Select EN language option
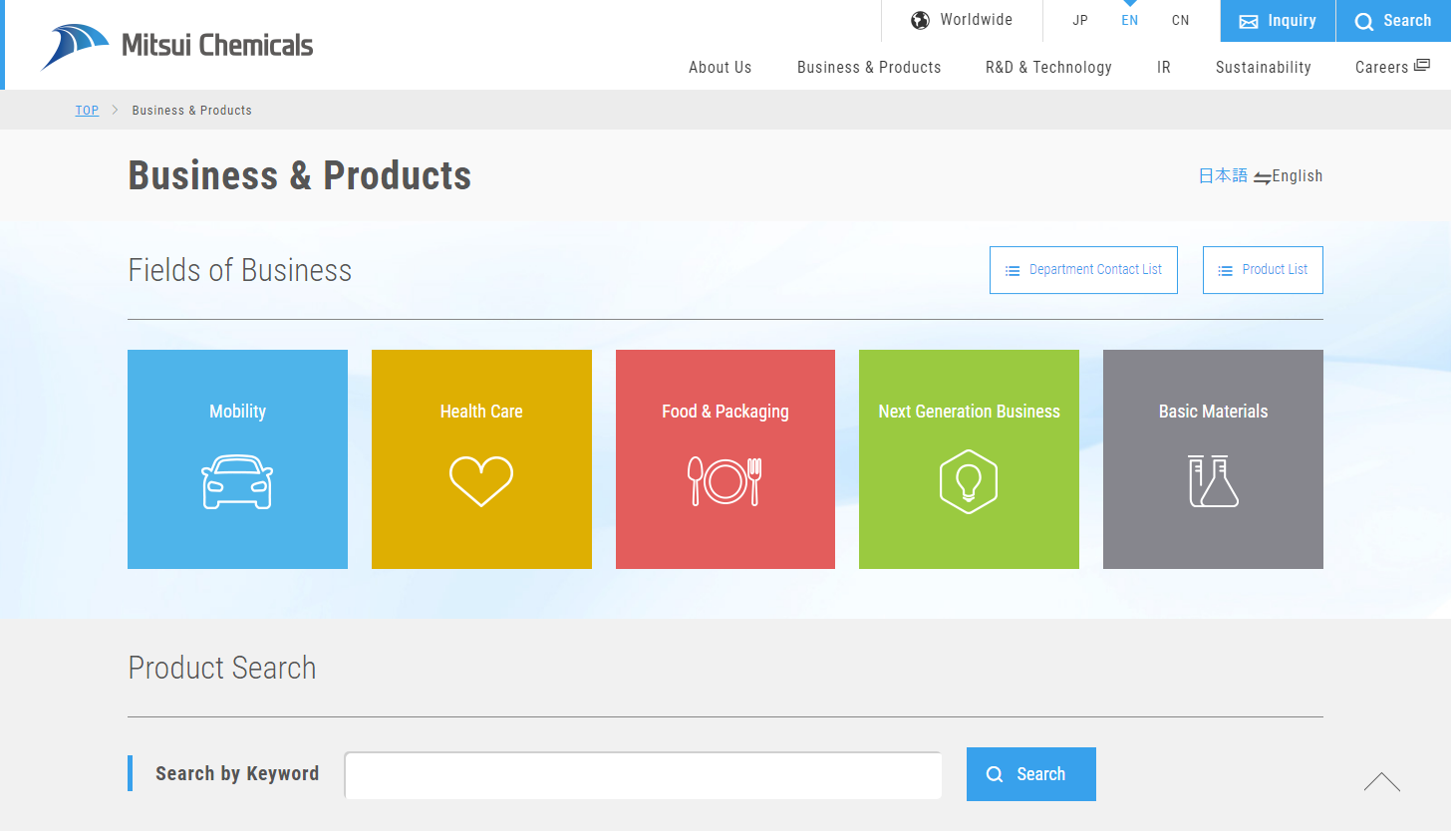Viewport: 1451px width, 840px height. click(1130, 20)
